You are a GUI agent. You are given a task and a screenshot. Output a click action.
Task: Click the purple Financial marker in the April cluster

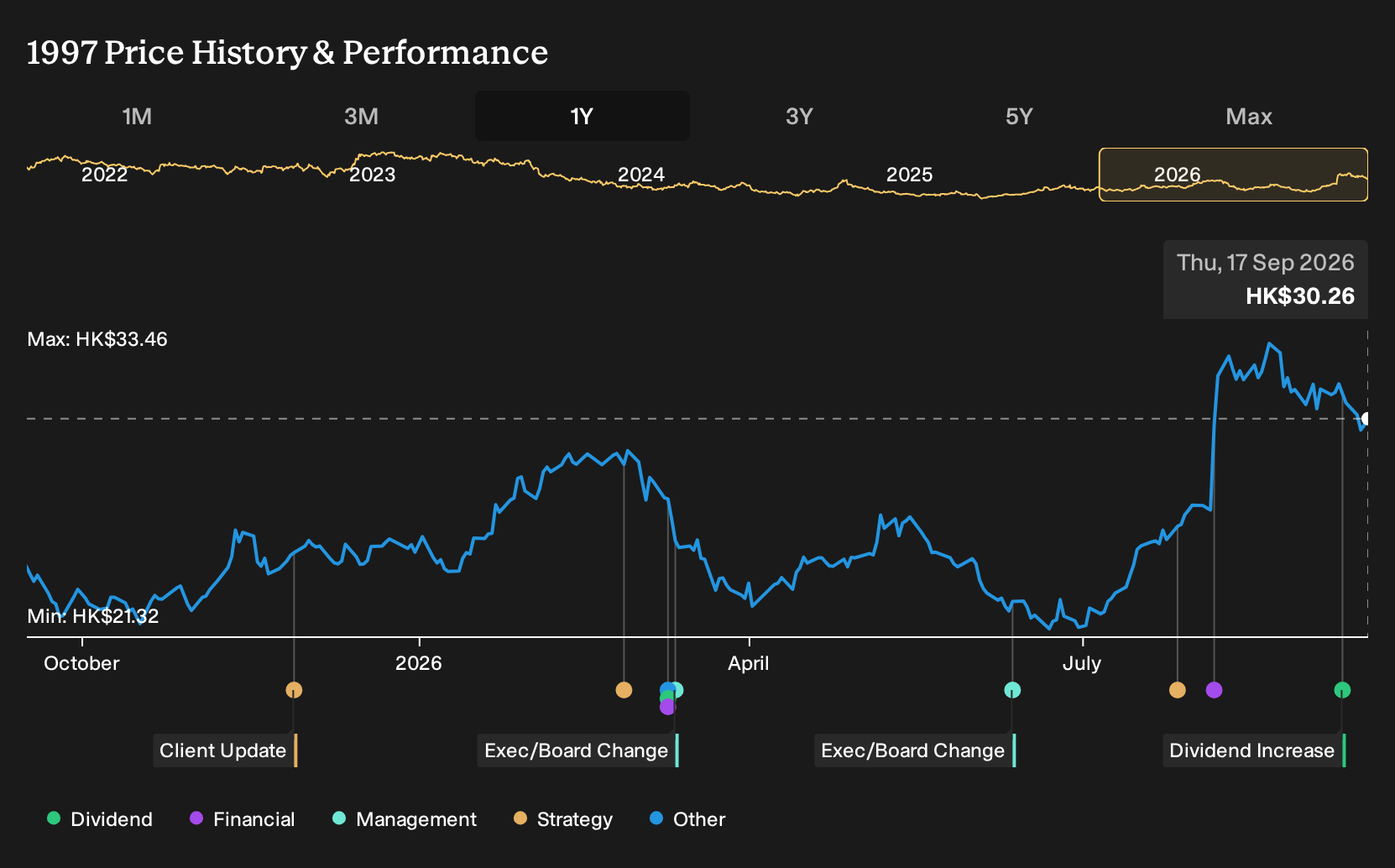[667, 707]
